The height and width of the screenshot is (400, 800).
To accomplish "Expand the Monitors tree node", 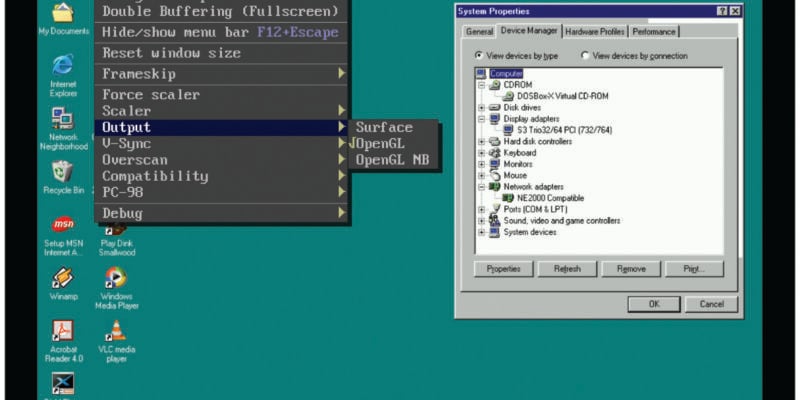I will 481,164.
